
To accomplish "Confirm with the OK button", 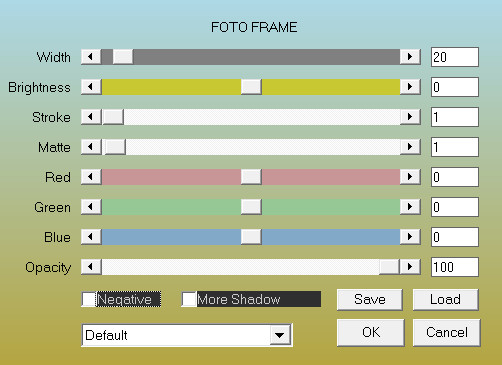I will 371,332.
